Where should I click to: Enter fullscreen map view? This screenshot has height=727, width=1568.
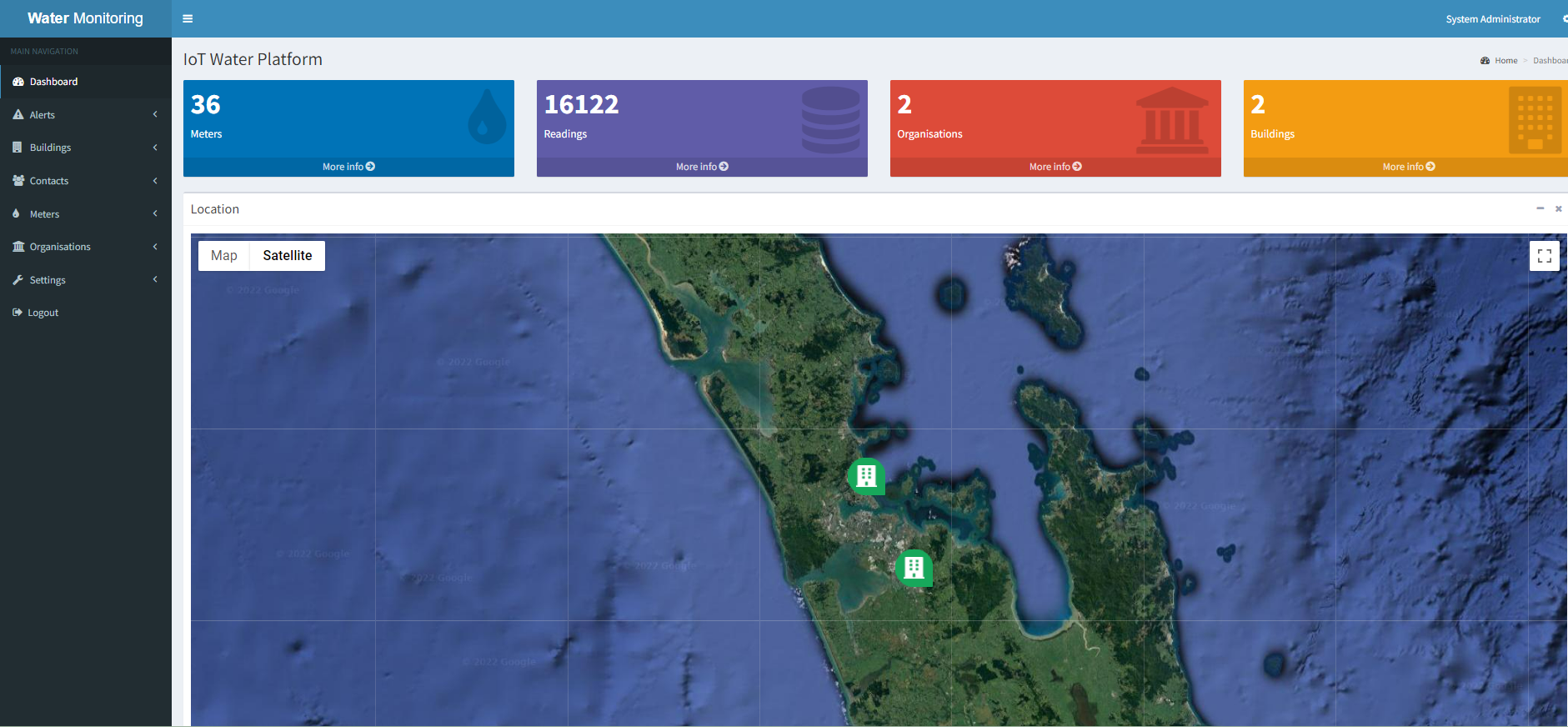pos(1544,256)
